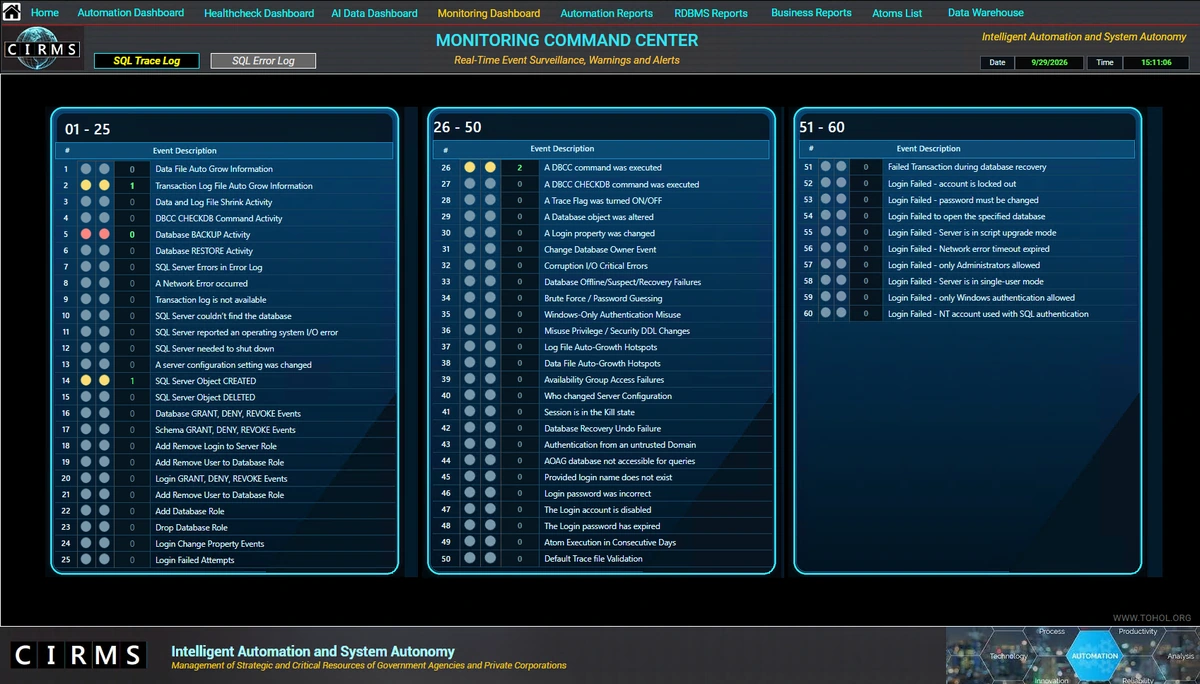Click second yellow indicator on row 26

point(490,168)
